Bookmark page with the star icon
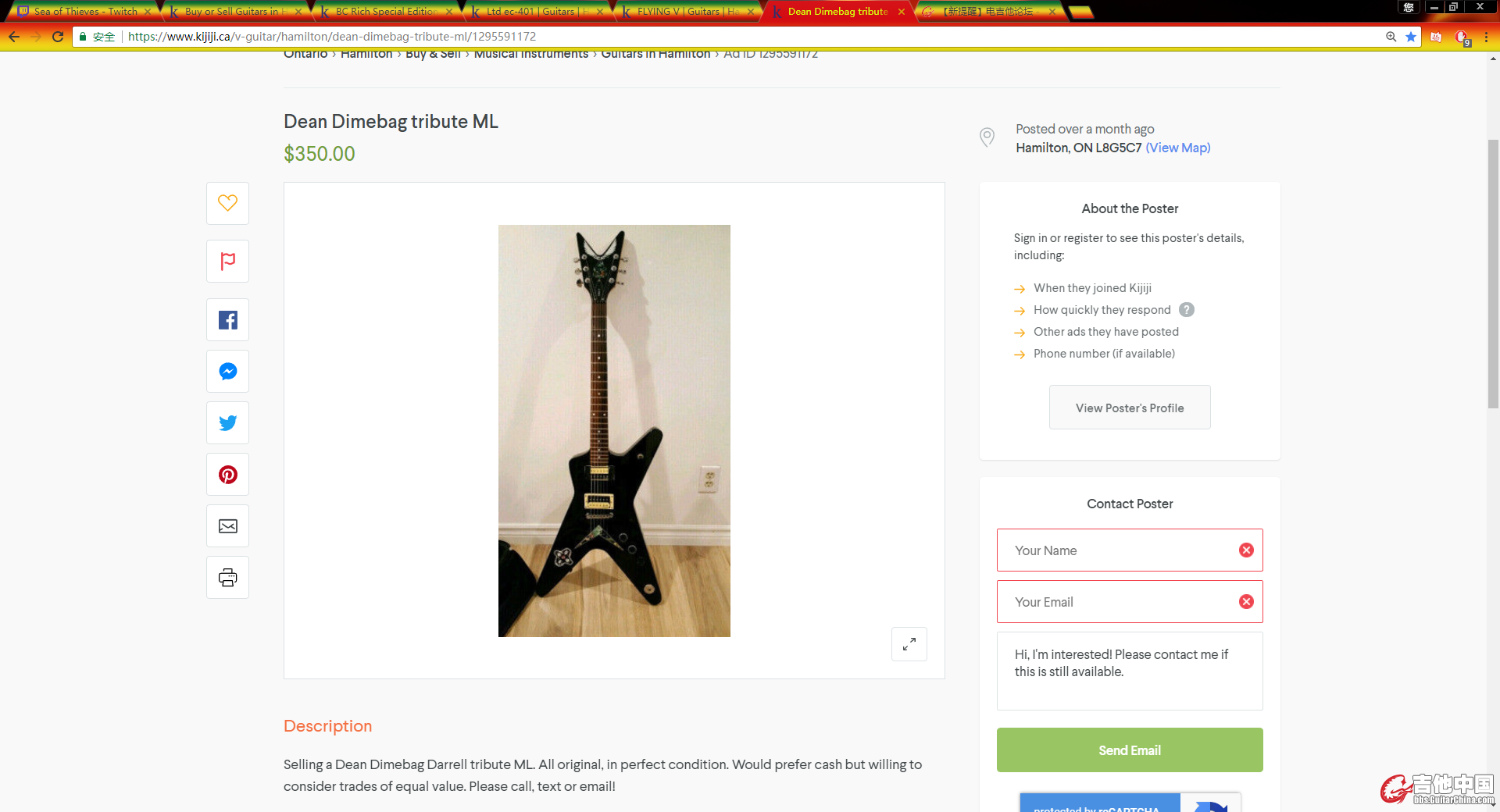1500x812 pixels. 1411,37
